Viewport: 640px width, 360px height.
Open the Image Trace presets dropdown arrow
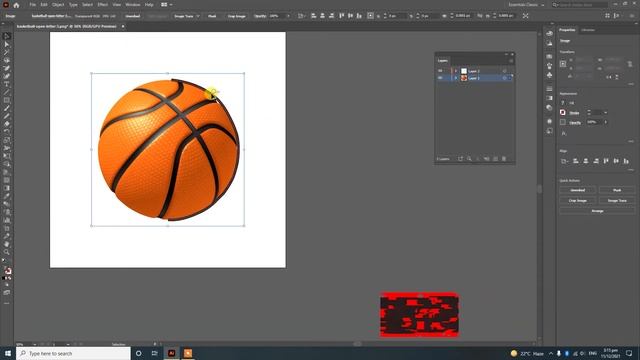pyautogui.click(x=198, y=16)
